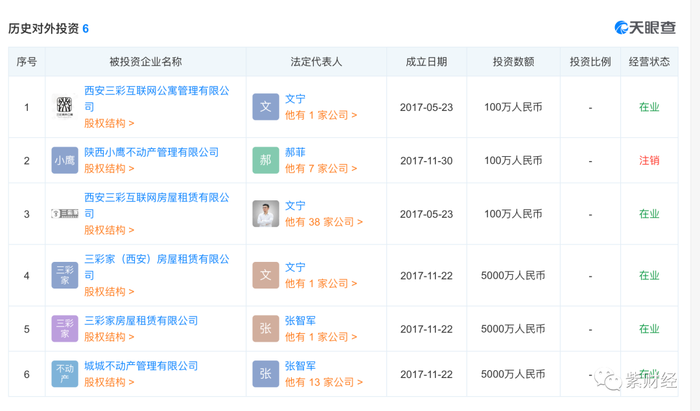Show 他有 38 家公司 for 文宁
700x411 pixels.
click(x=324, y=222)
